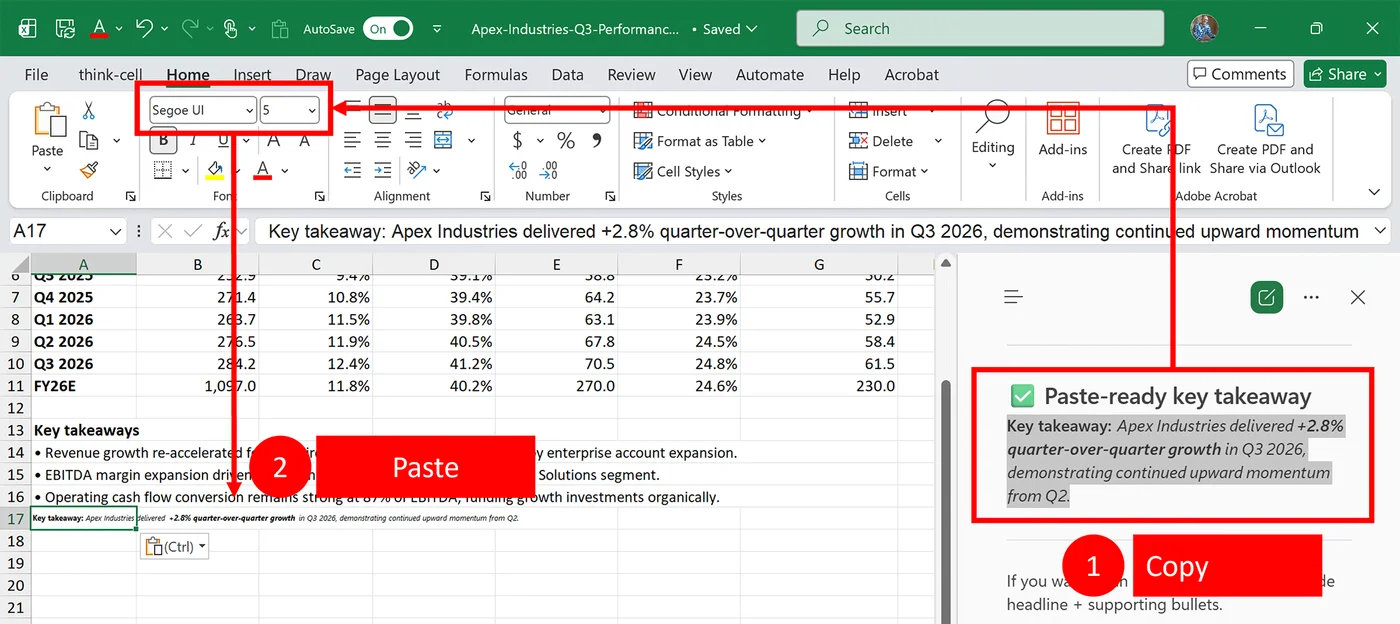1400x624 pixels.
Task: Open side pane more options ellipsis
Action: (1311, 297)
